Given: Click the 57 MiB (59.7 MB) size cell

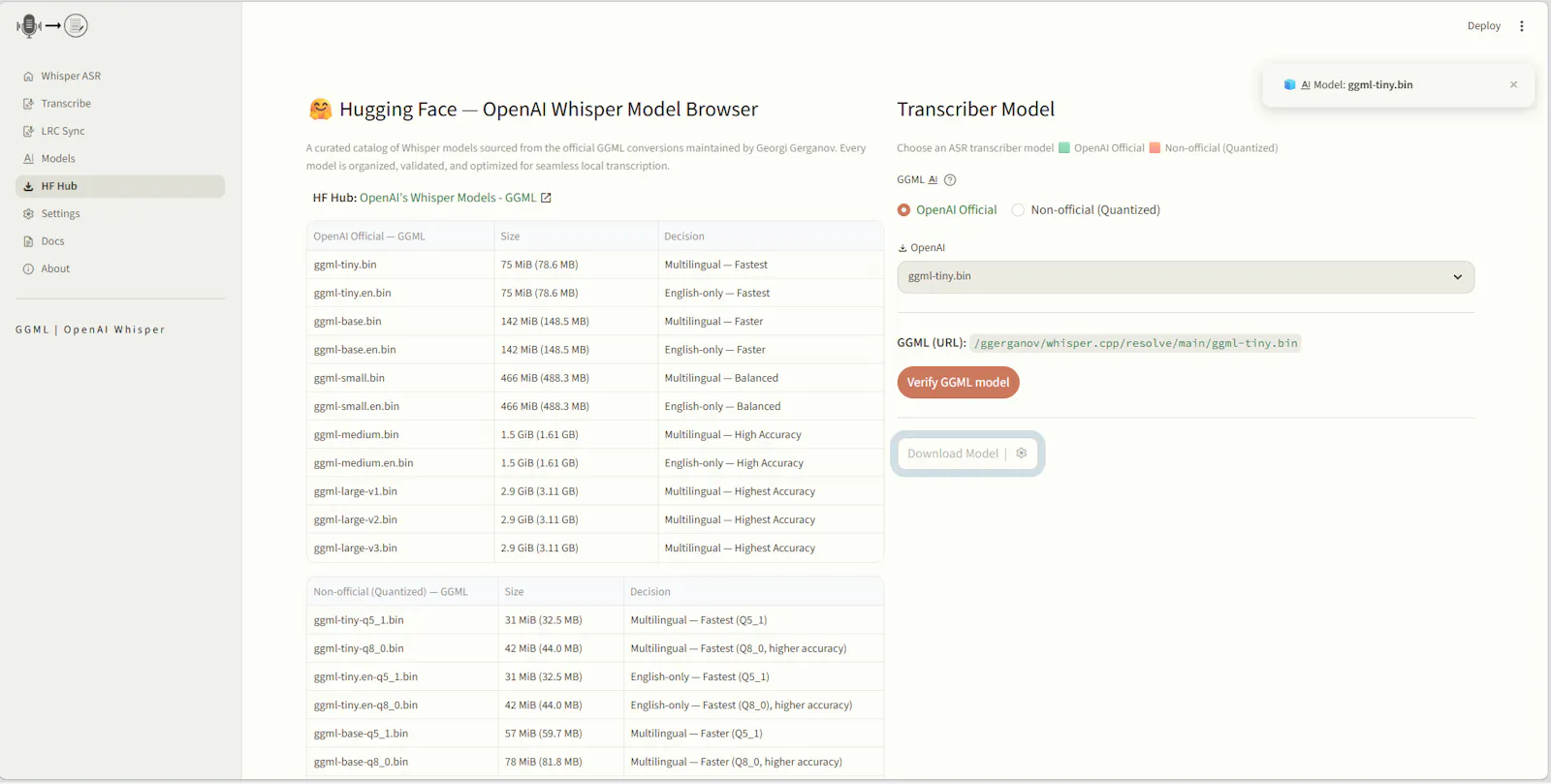Looking at the screenshot, I should pyautogui.click(x=560, y=734).
